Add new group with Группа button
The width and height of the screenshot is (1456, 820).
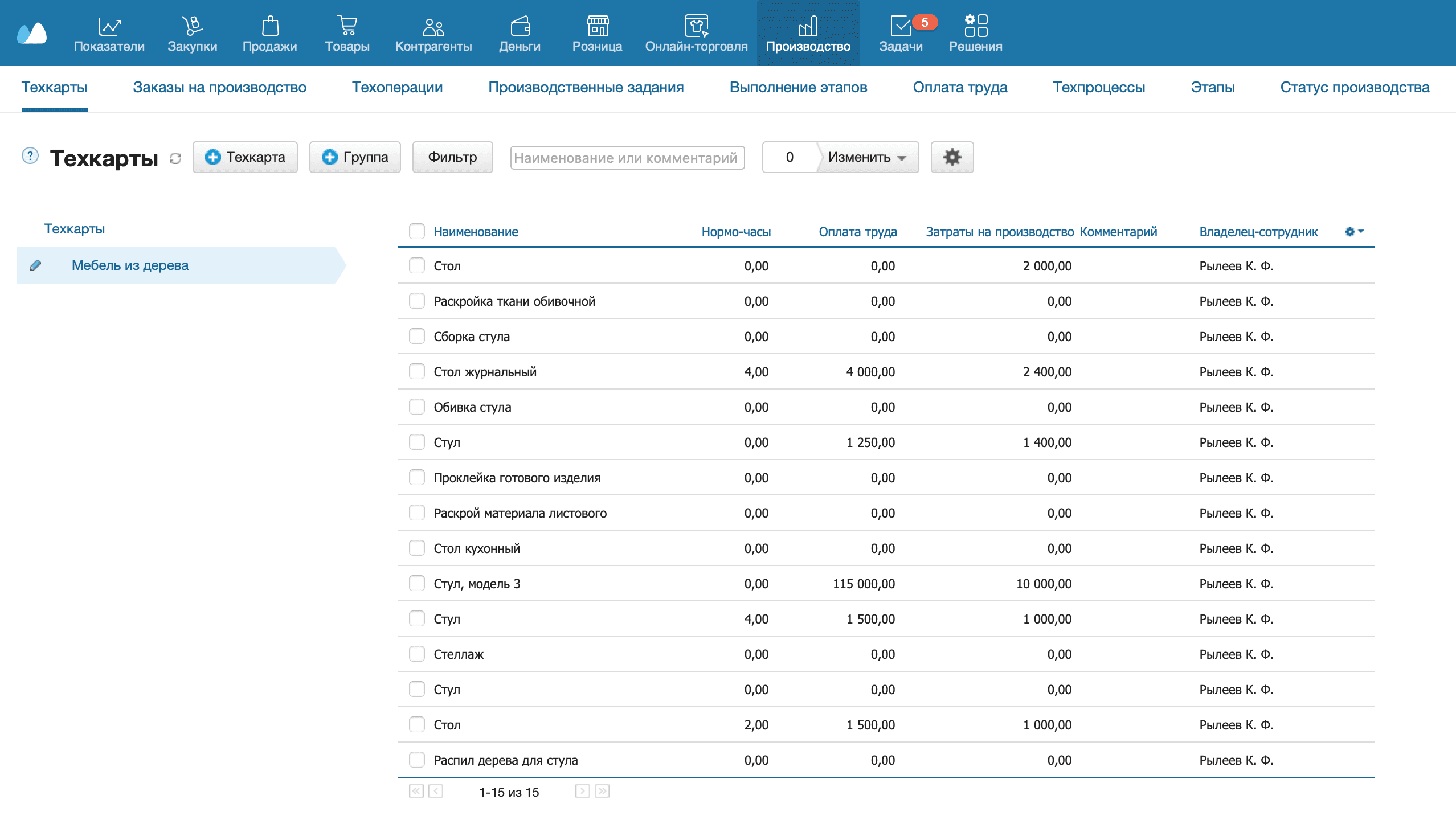coord(355,157)
